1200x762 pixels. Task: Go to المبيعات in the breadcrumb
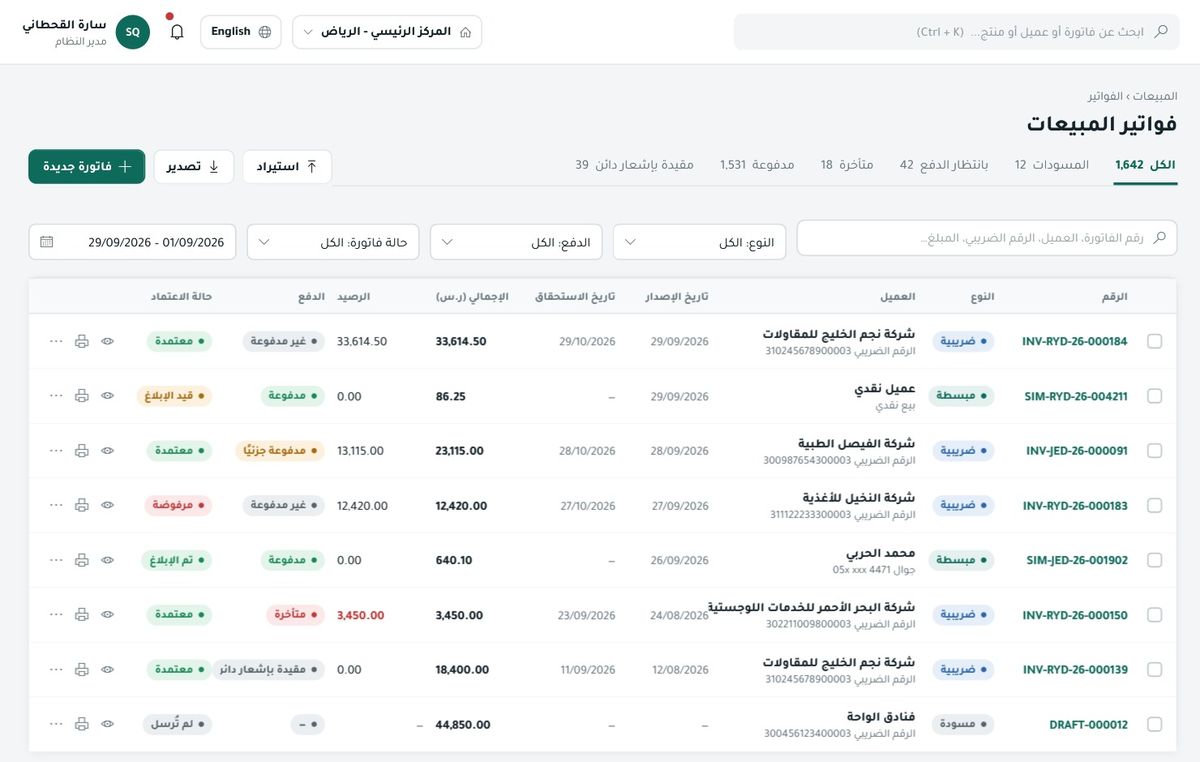click(1156, 96)
